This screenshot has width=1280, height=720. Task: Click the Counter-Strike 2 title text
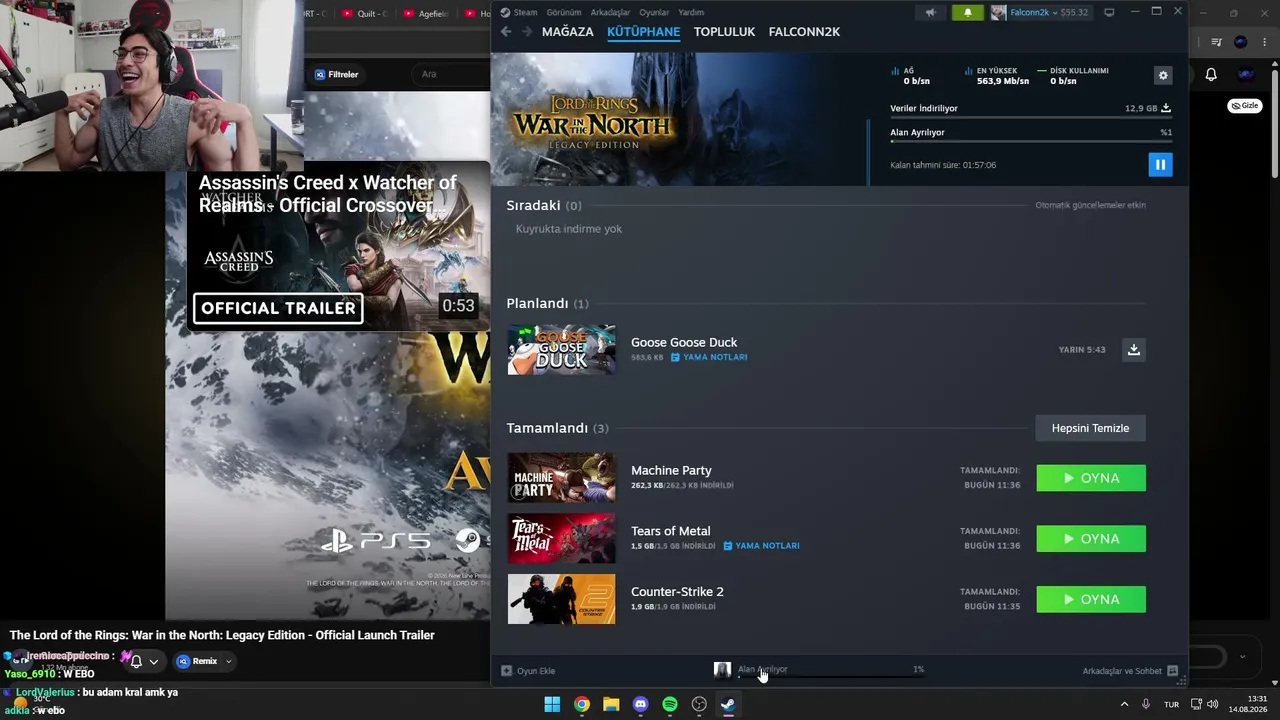click(677, 592)
